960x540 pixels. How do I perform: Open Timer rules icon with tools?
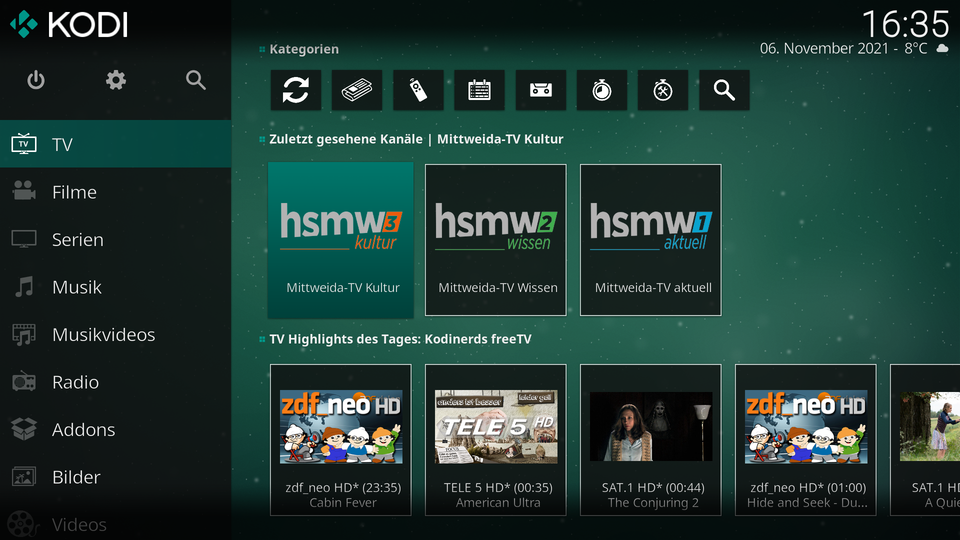(x=663, y=91)
